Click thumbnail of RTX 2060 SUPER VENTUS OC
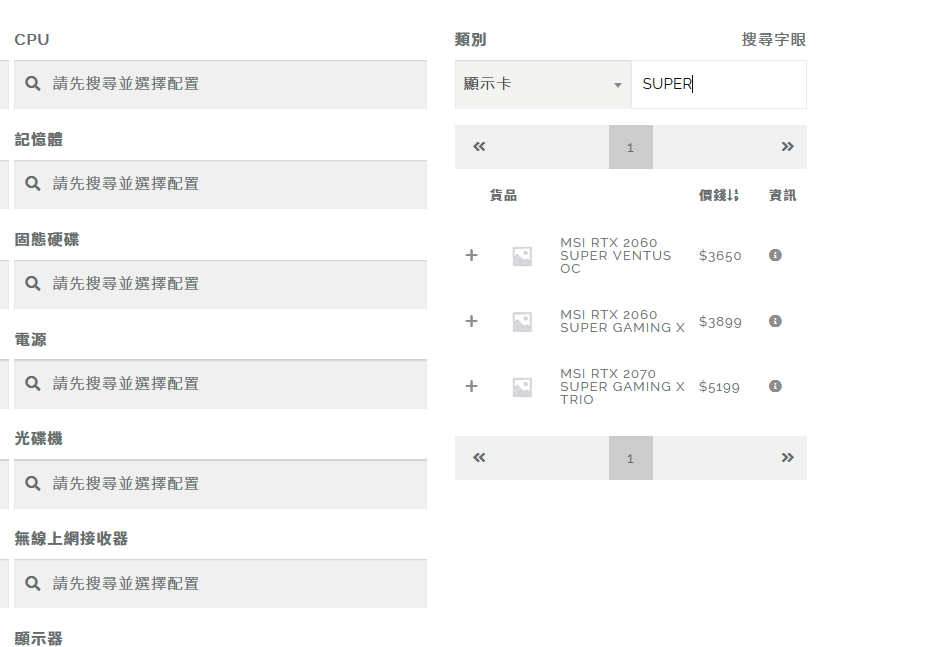 [522, 256]
